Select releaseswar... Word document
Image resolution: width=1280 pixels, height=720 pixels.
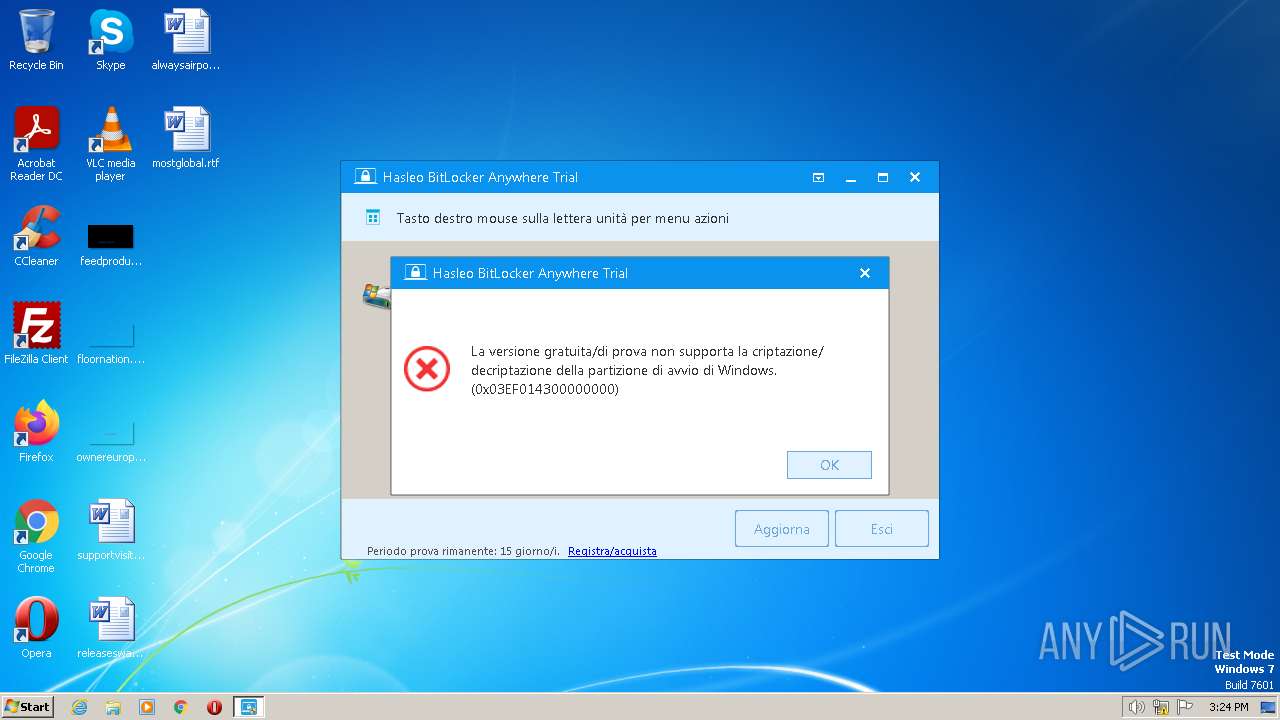click(110, 628)
